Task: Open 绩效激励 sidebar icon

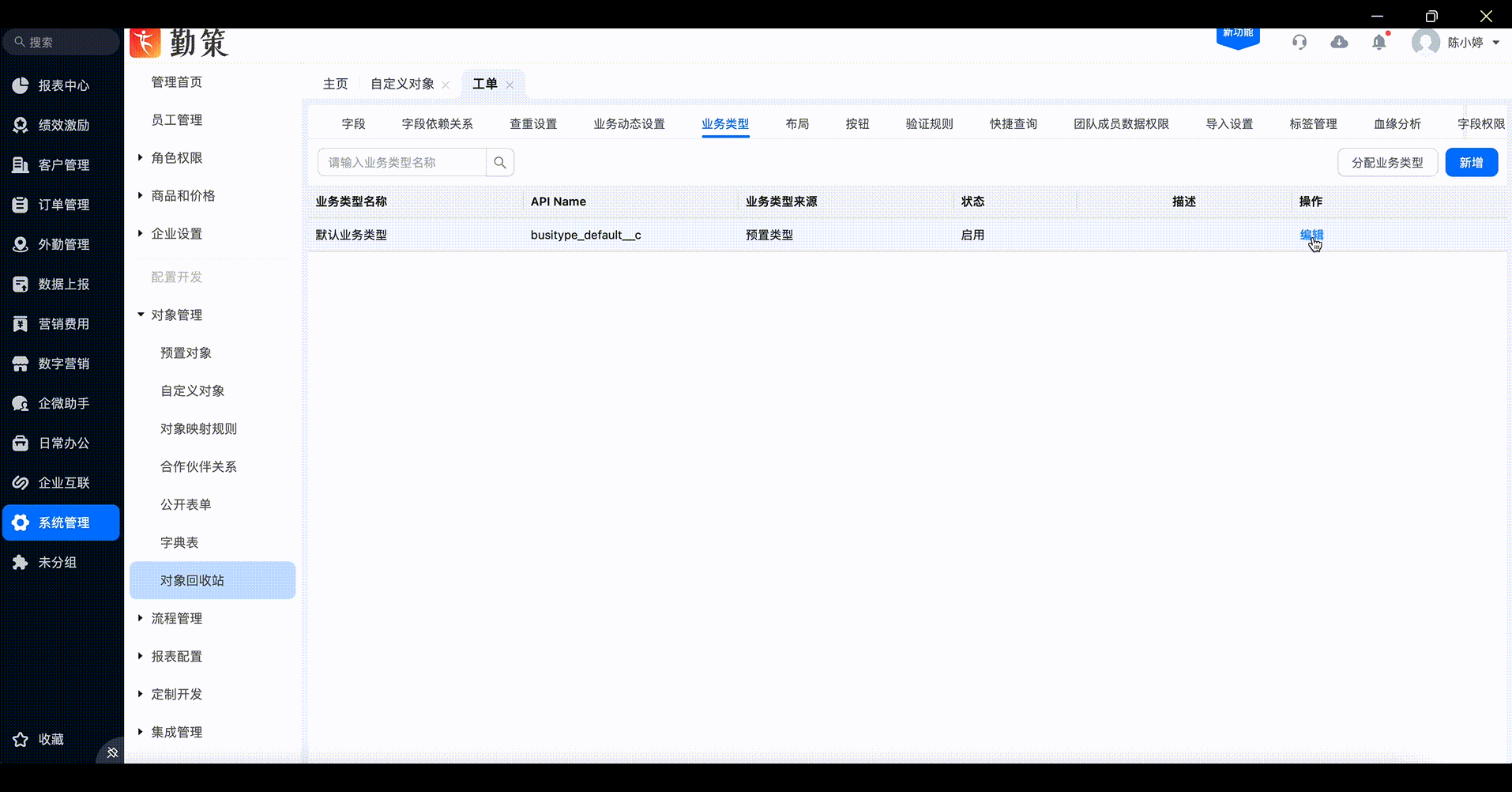Action: [x=21, y=125]
